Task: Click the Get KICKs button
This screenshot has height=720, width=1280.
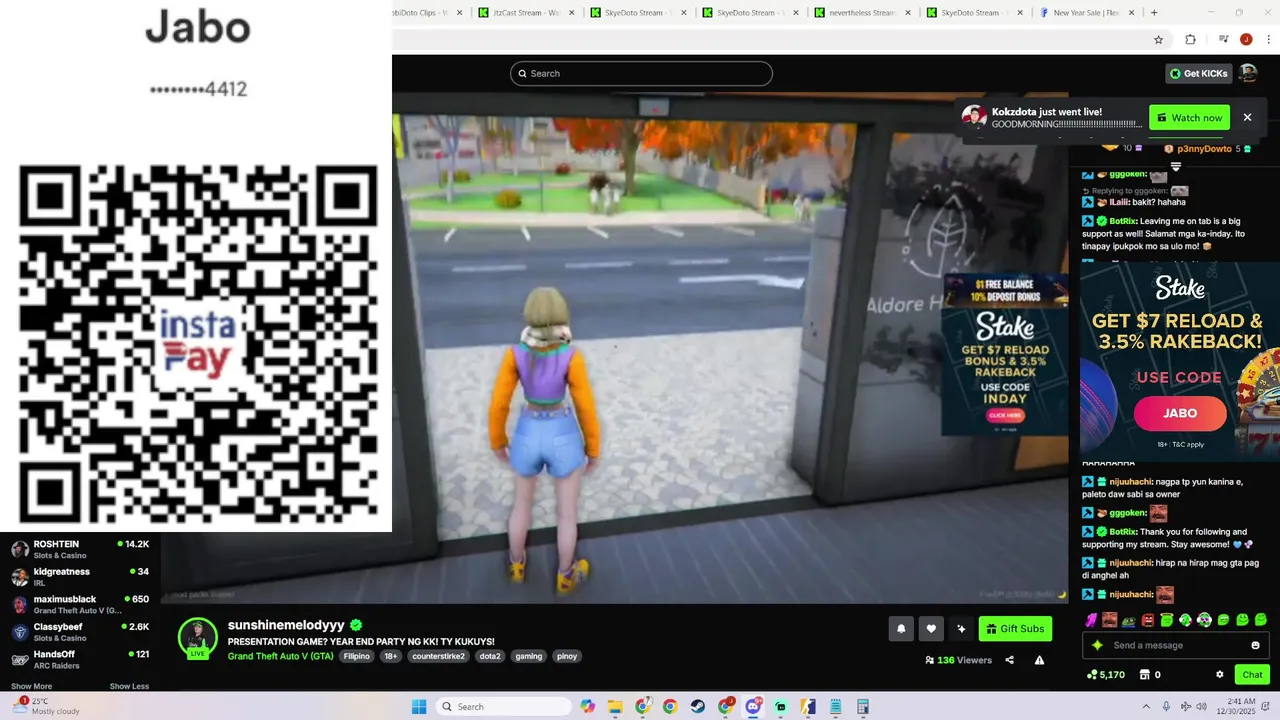Action: pyautogui.click(x=1198, y=73)
